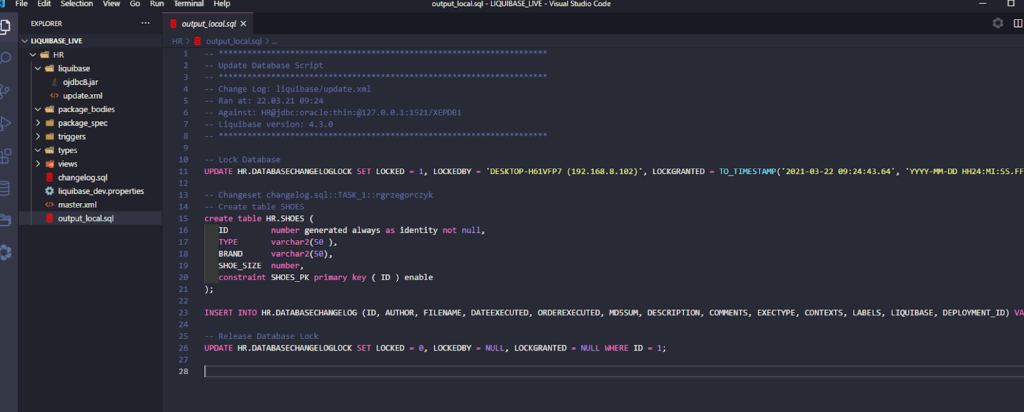
Task: Open the Terminal menu
Action: tap(187, 4)
